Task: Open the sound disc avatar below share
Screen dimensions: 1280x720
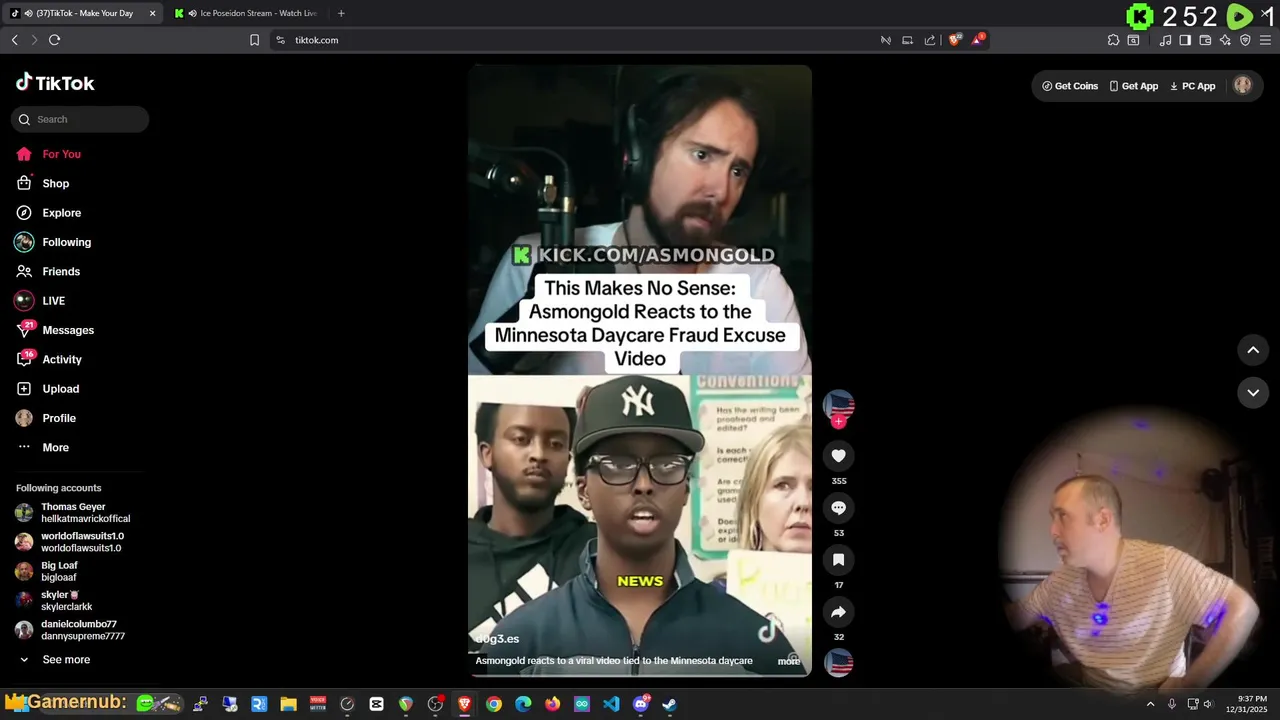Action: point(838,662)
